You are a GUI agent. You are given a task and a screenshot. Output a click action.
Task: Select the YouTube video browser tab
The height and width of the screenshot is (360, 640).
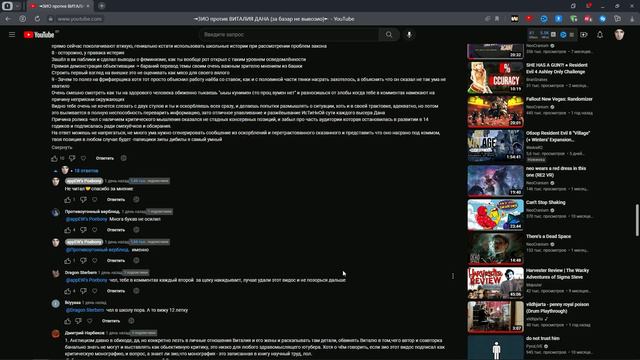point(60,6)
